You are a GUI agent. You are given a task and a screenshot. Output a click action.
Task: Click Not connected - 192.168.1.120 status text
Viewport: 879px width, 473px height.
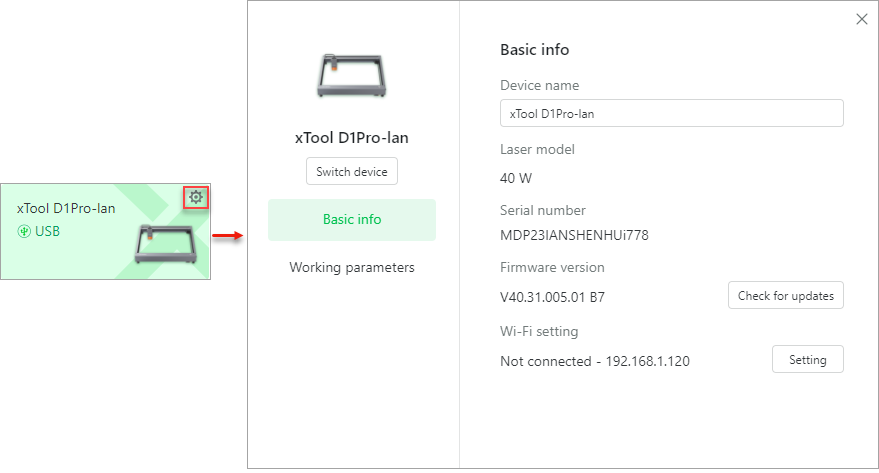(x=595, y=361)
